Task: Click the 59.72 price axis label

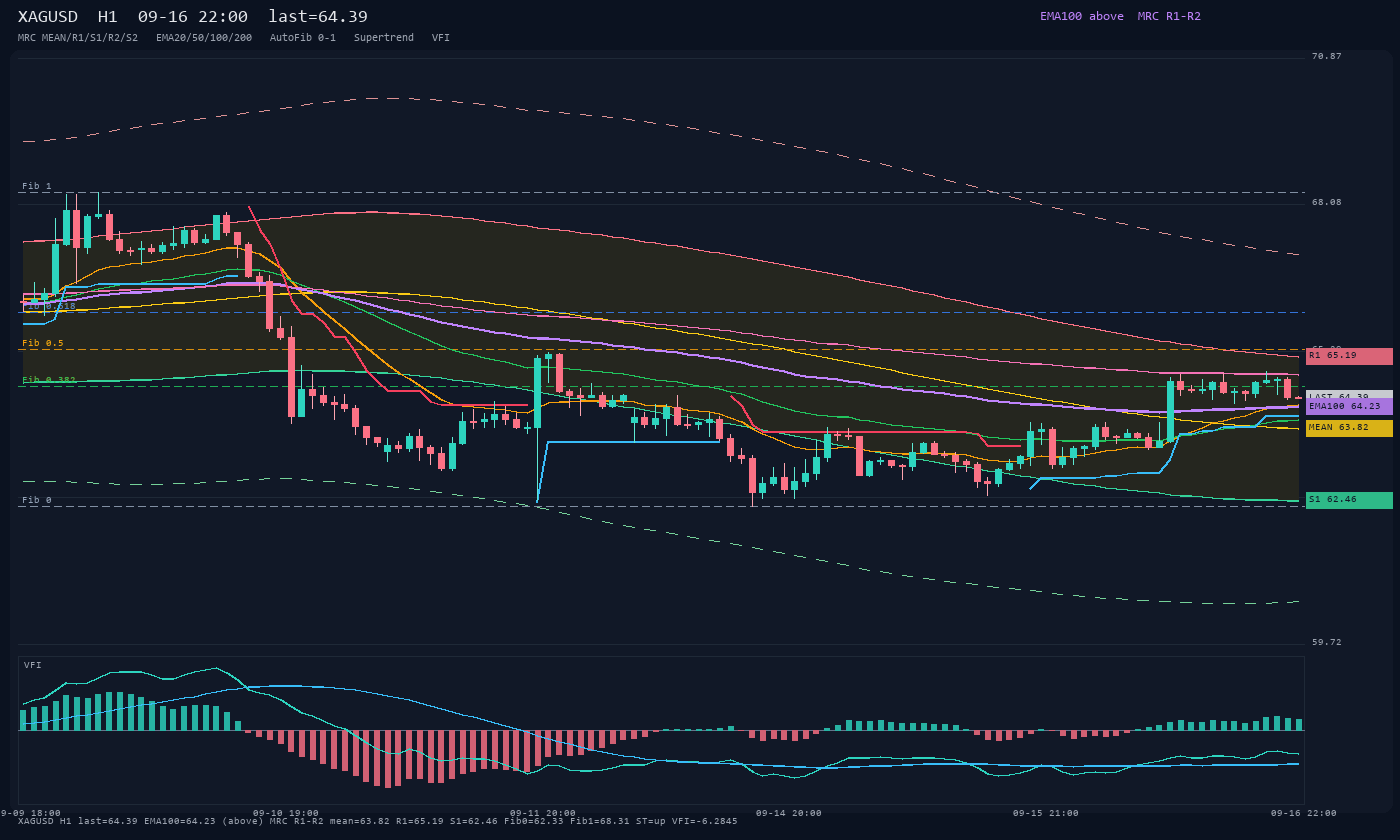Action: 1327,642
